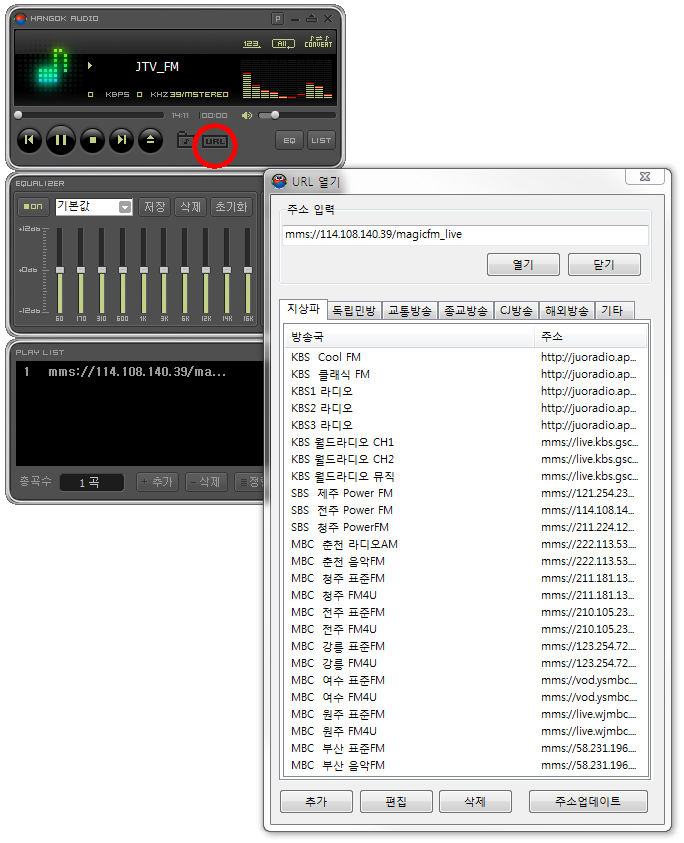Click the equalizer 삭제 button

190,206
